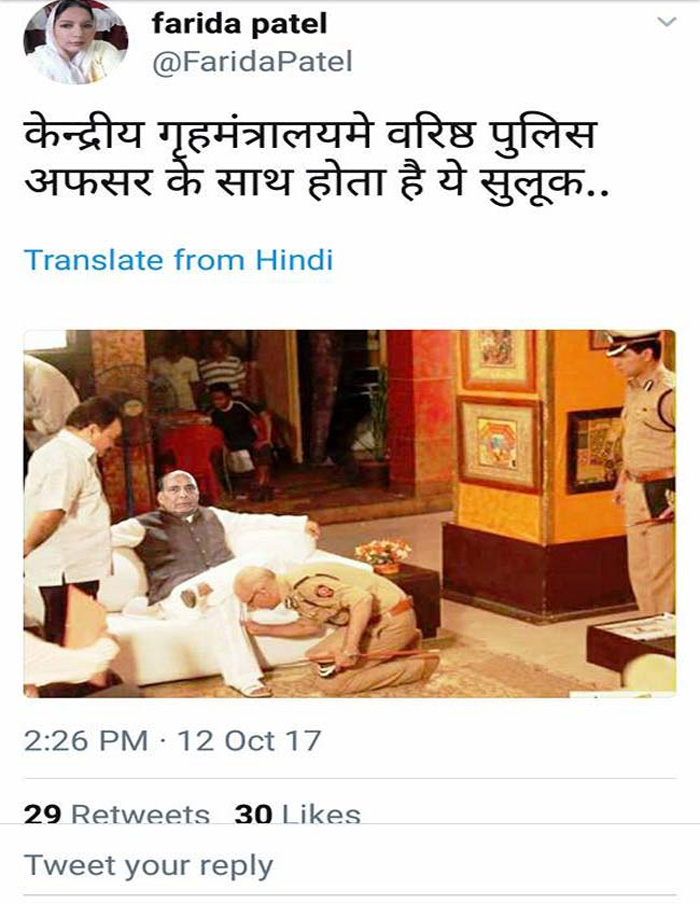Click the bold retweet count number 29
The height and width of the screenshot is (904, 700).
[43, 814]
